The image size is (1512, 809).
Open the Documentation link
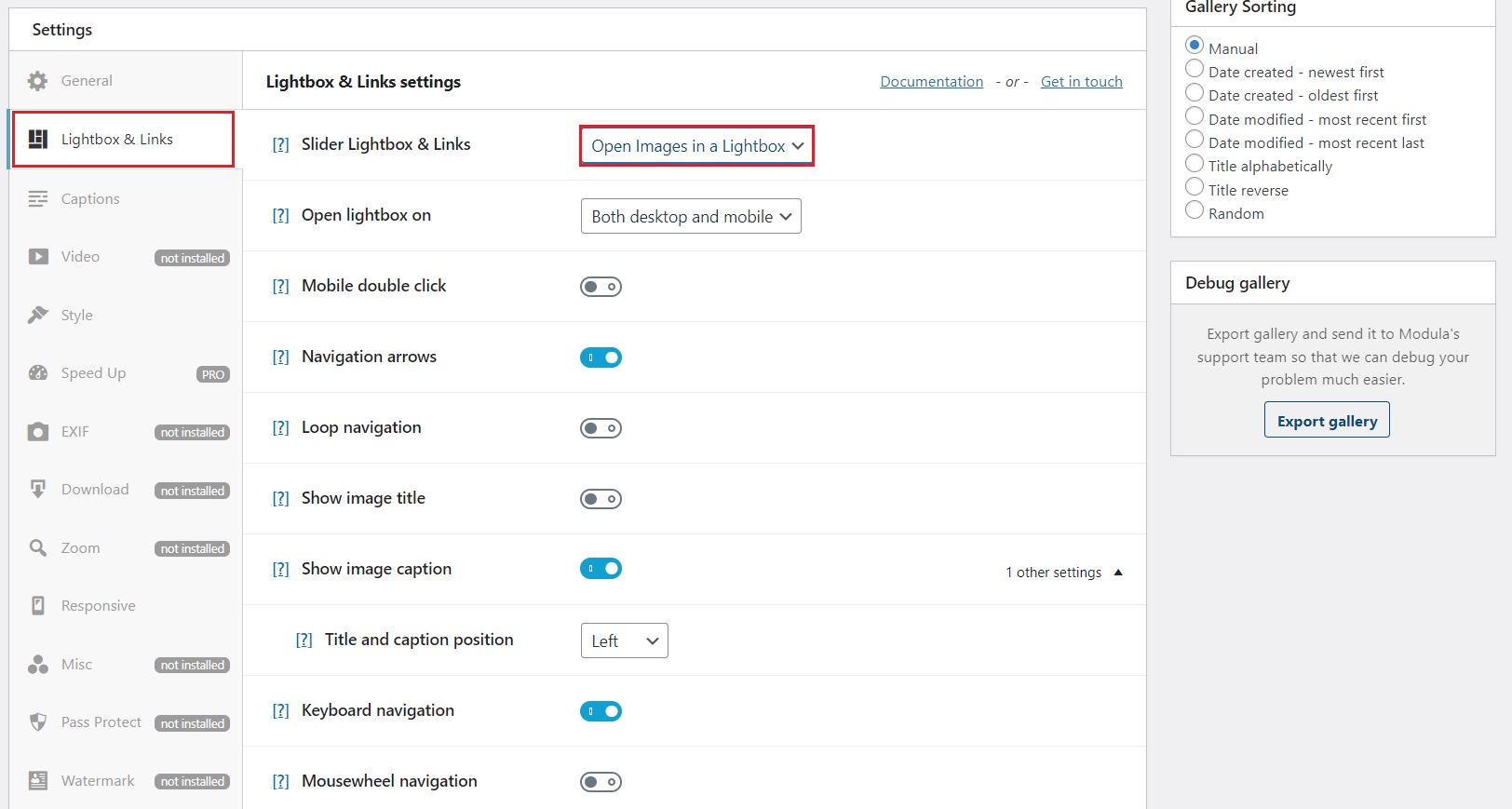pos(931,82)
